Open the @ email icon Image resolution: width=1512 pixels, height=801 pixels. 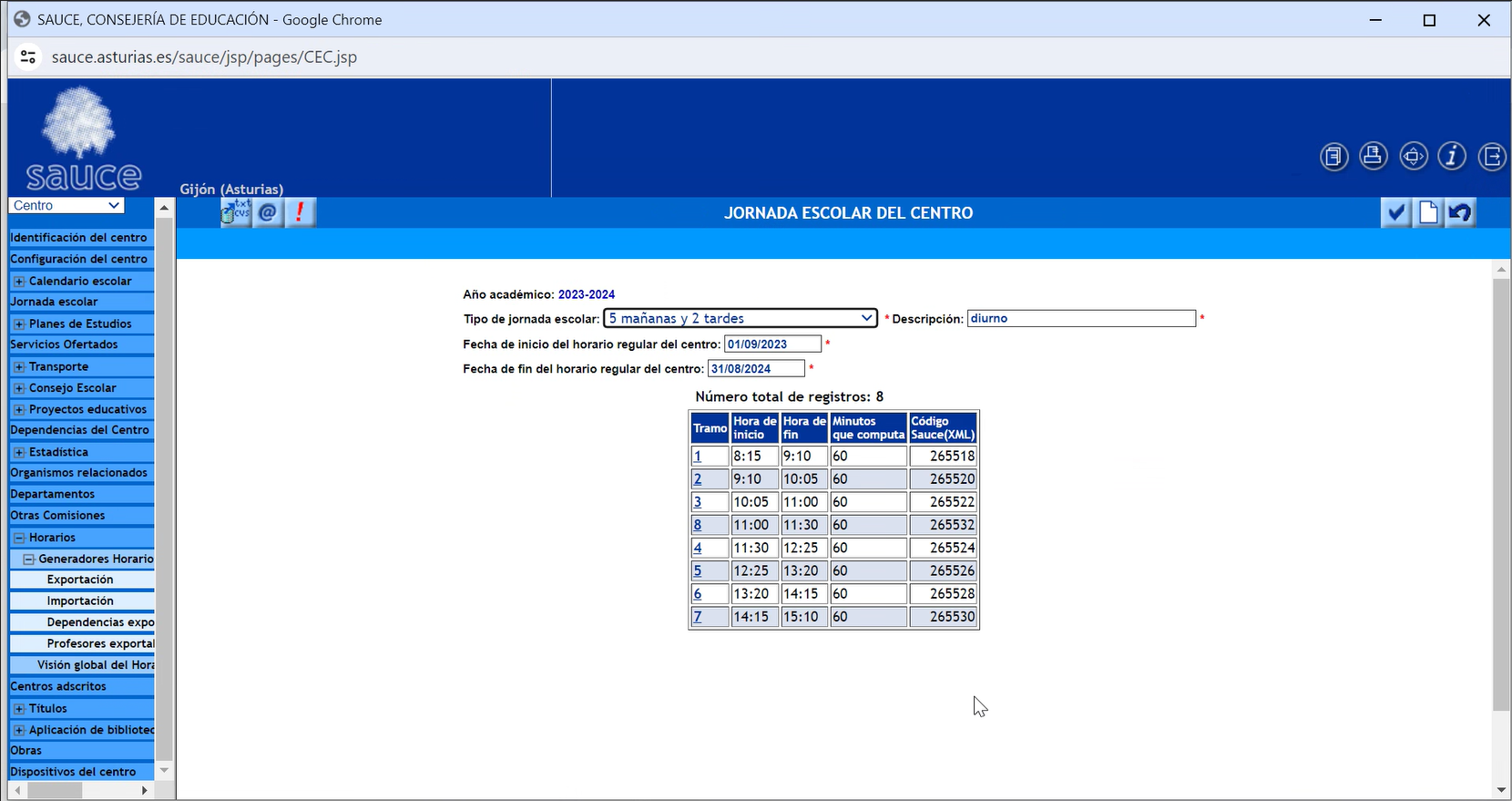tap(268, 213)
